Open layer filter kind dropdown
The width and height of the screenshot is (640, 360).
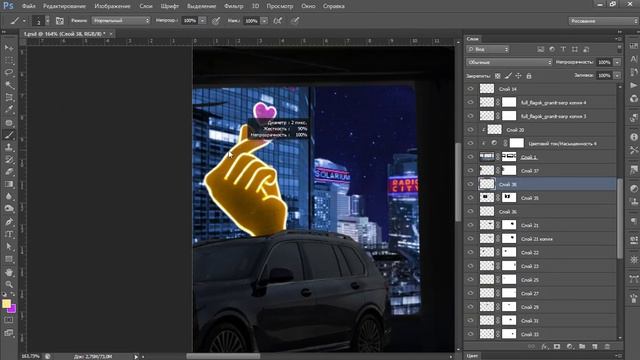click(488, 49)
